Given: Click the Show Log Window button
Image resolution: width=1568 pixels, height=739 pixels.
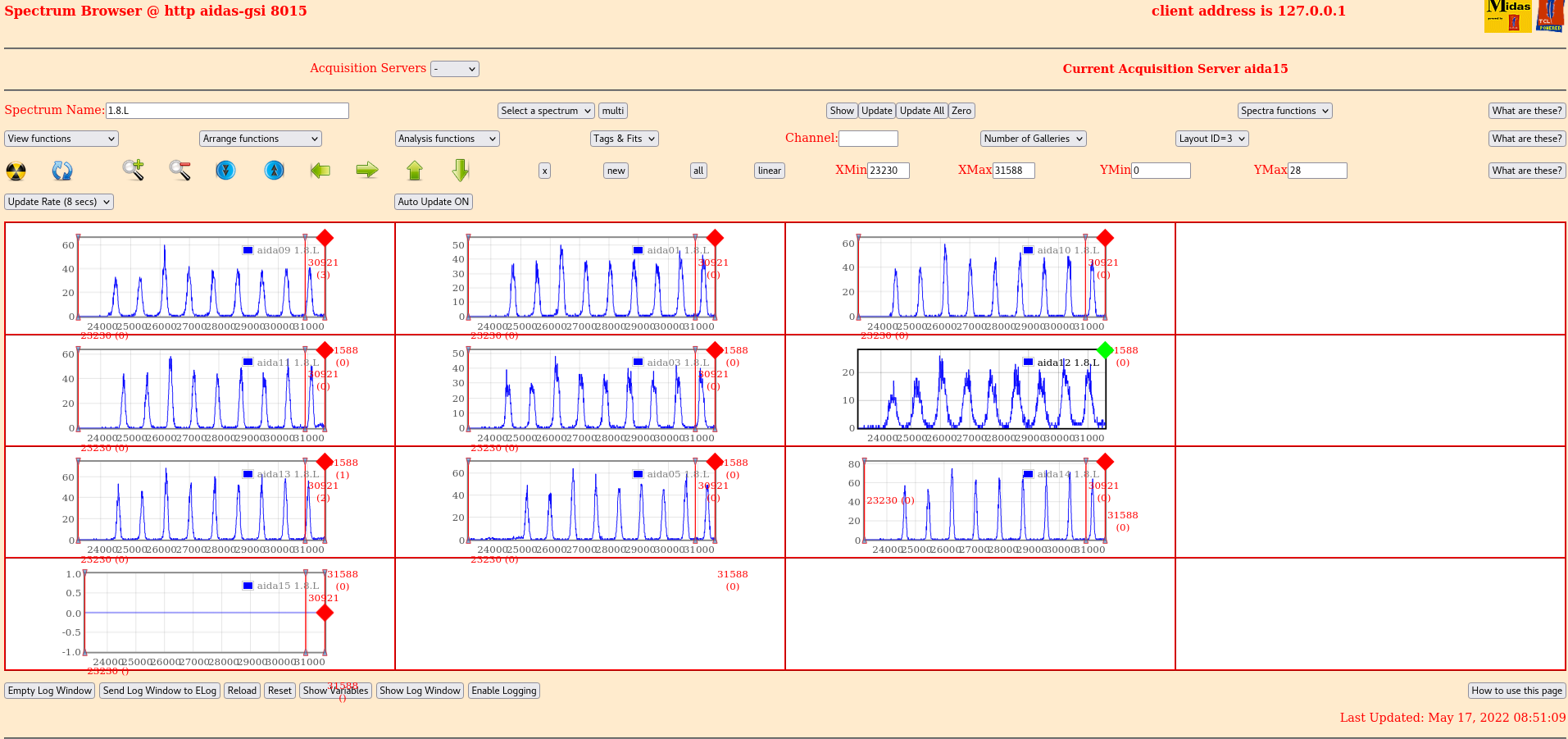Looking at the screenshot, I should (420, 691).
